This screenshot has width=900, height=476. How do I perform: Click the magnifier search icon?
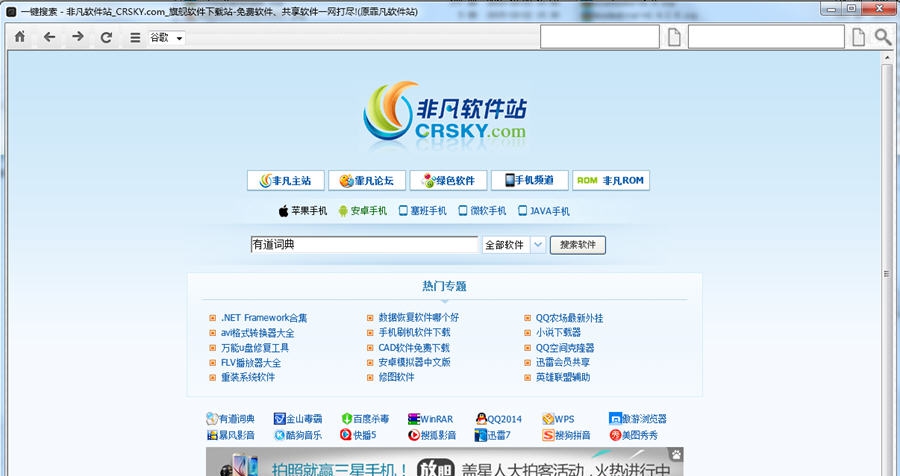883,37
